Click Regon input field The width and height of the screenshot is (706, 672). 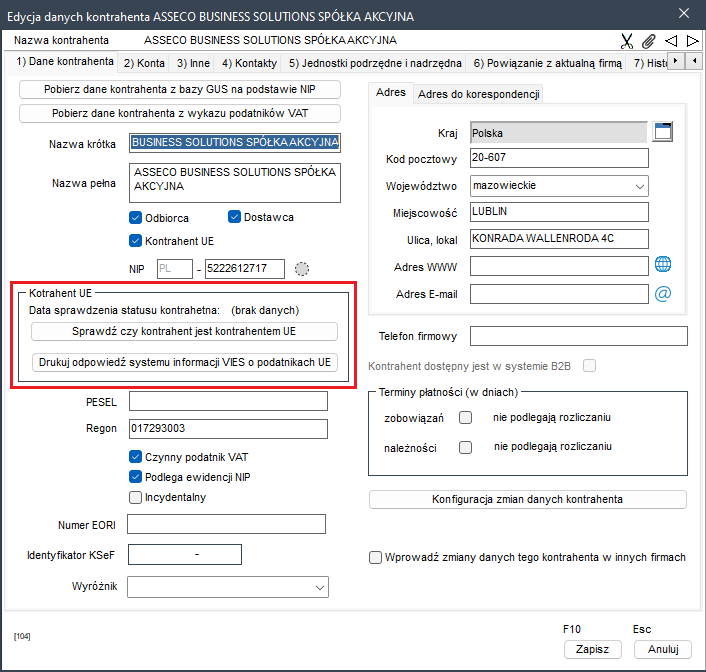coord(228,429)
